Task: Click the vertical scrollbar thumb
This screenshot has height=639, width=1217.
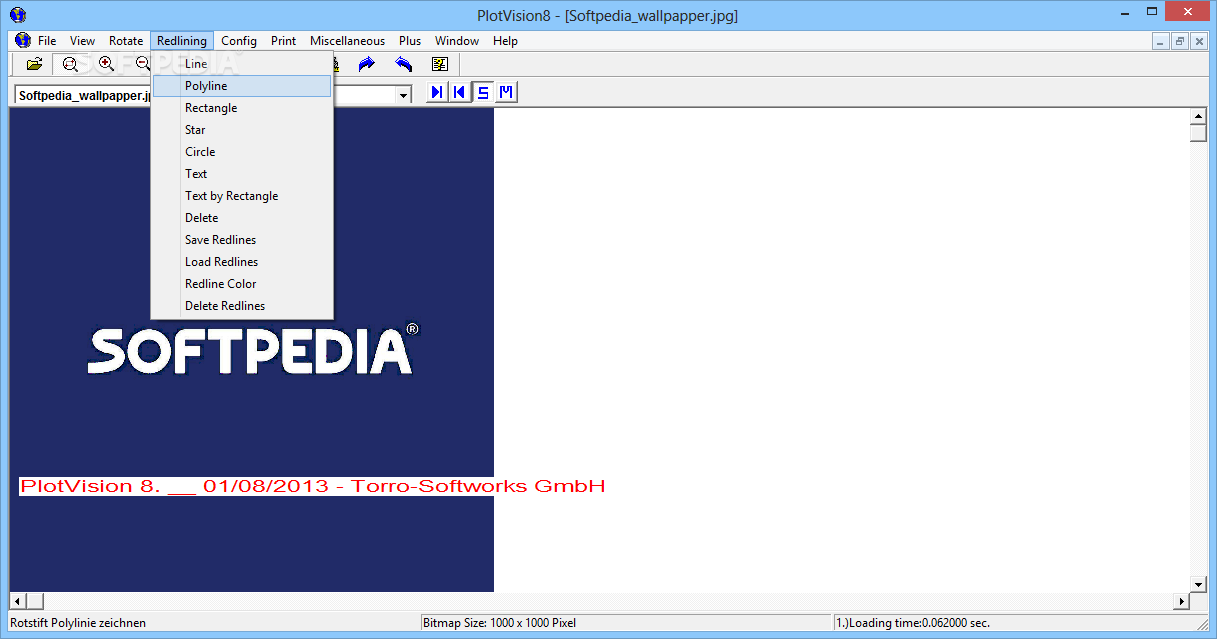Action: pos(1199,134)
